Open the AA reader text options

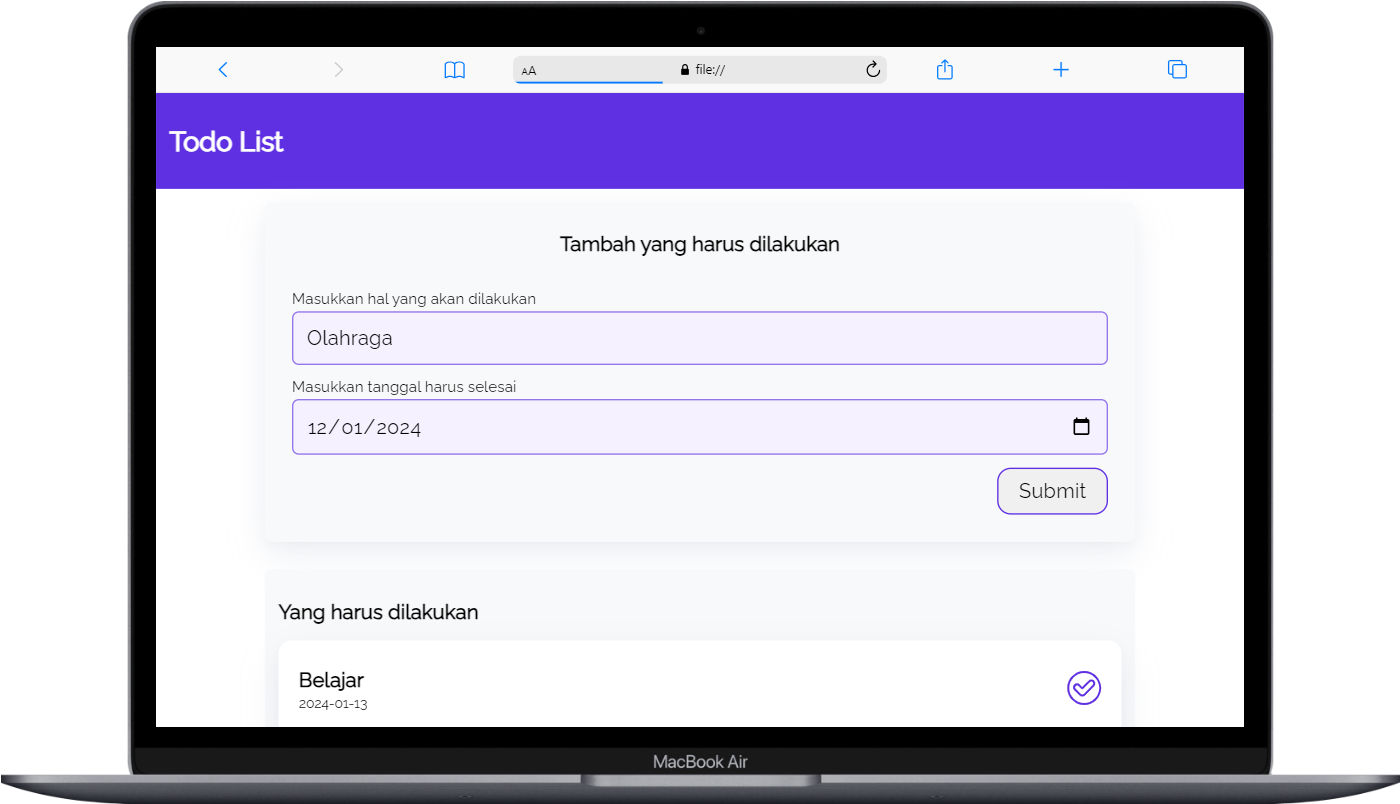coord(529,70)
